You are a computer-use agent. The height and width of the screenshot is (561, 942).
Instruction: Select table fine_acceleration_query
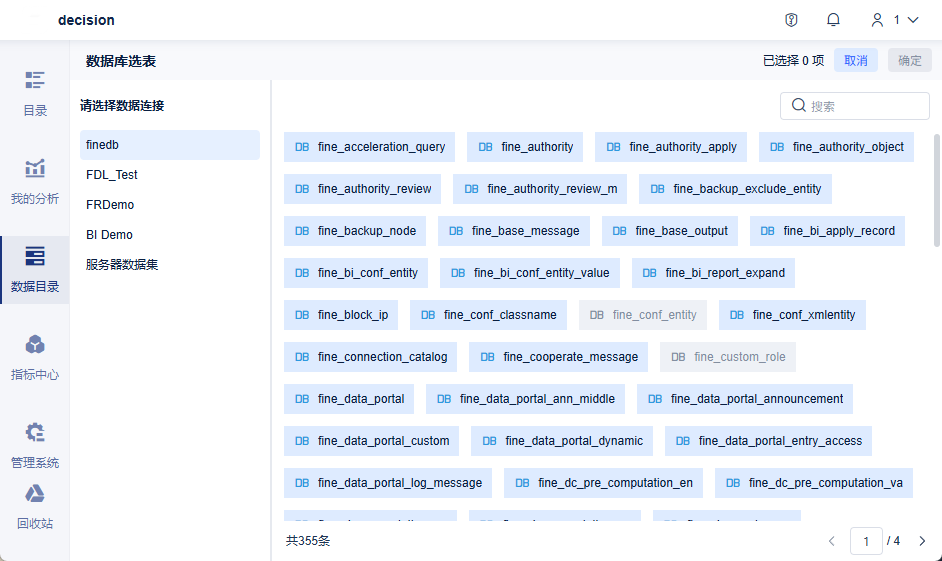point(369,147)
